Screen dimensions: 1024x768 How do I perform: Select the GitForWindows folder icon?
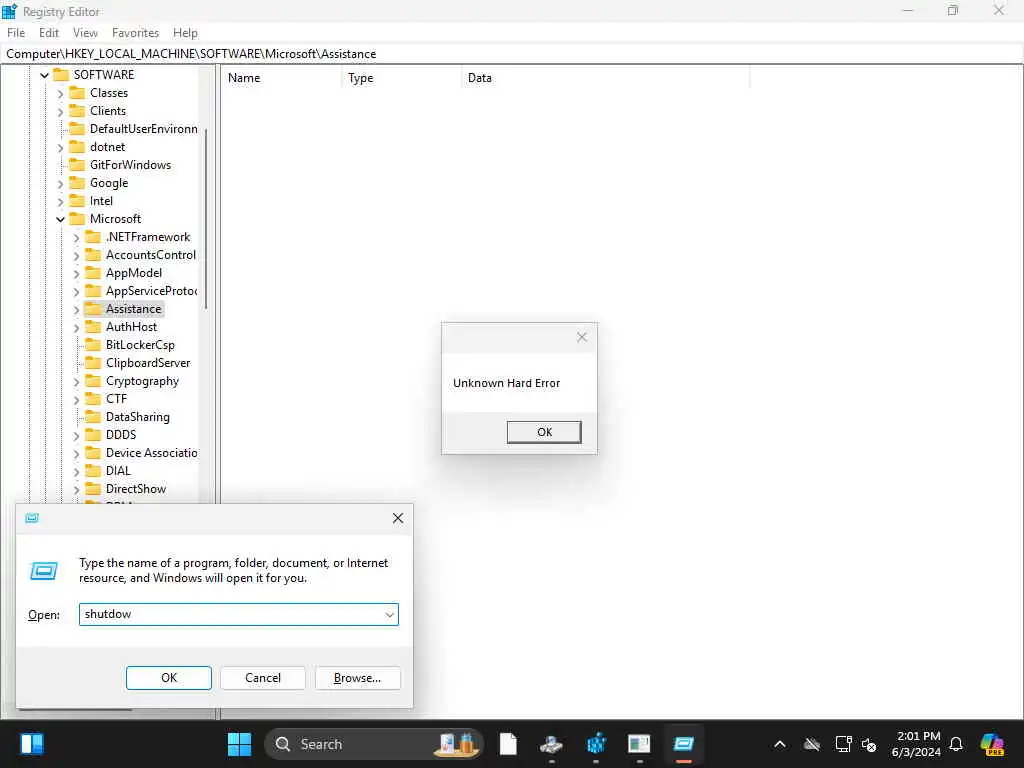point(77,165)
